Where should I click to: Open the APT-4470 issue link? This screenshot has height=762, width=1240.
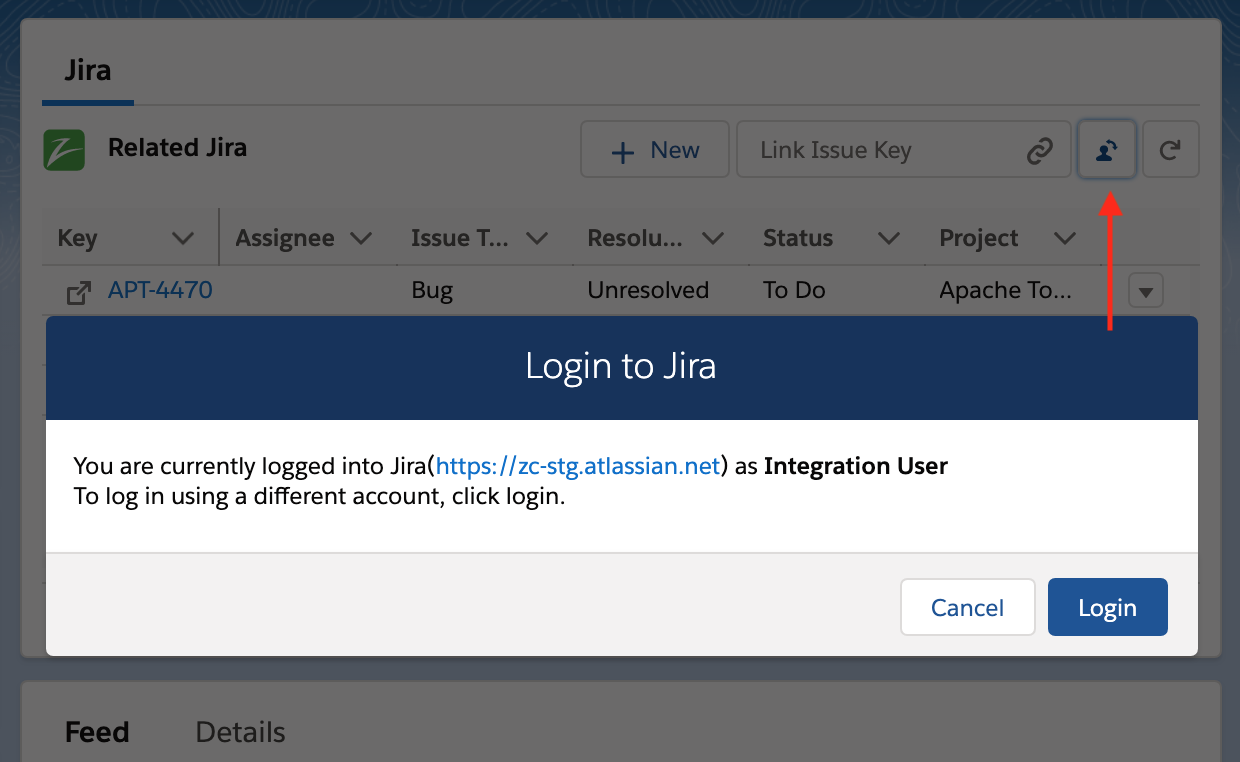(x=162, y=290)
